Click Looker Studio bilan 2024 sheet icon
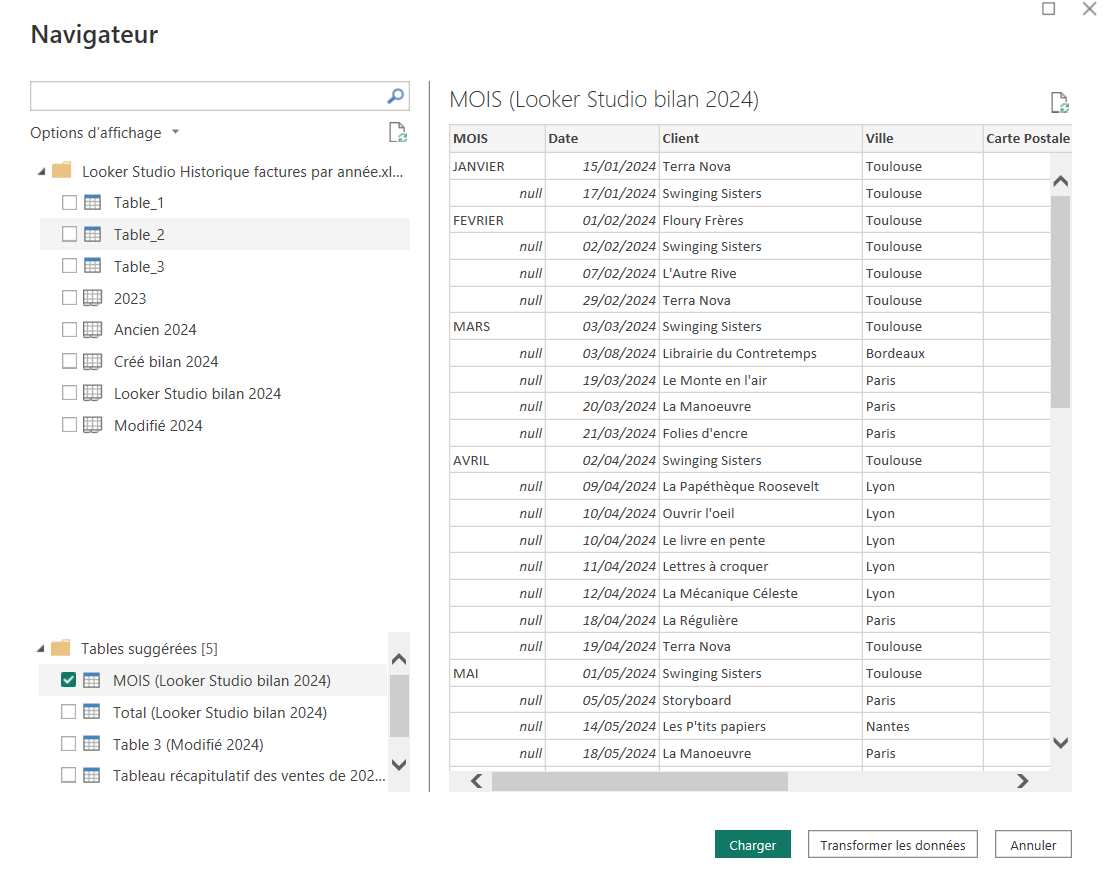This screenshot has height=874, width=1105. point(92,393)
